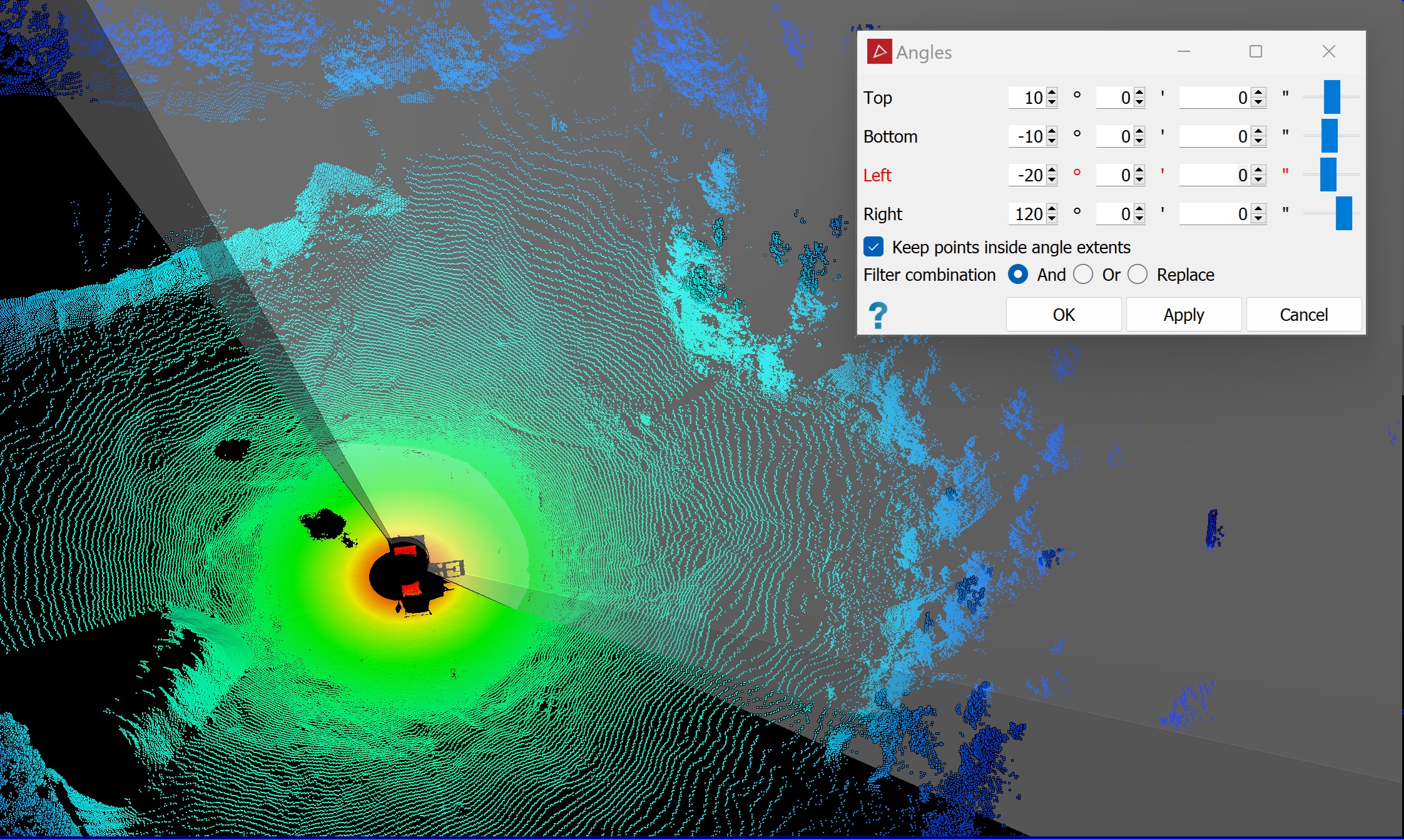Increase Top minutes value with up arrow
Image resolution: width=1404 pixels, height=840 pixels.
tap(1139, 93)
